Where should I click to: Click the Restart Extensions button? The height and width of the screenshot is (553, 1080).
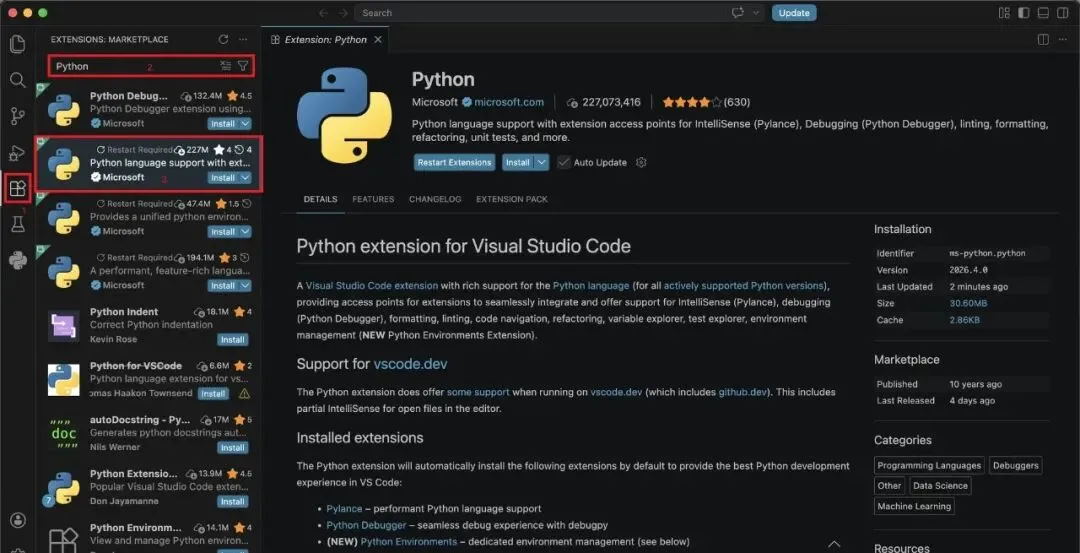[455, 163]
